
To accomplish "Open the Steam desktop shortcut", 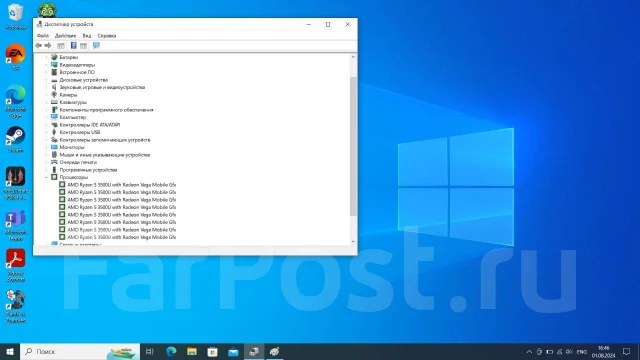I will tap(16, 139).
